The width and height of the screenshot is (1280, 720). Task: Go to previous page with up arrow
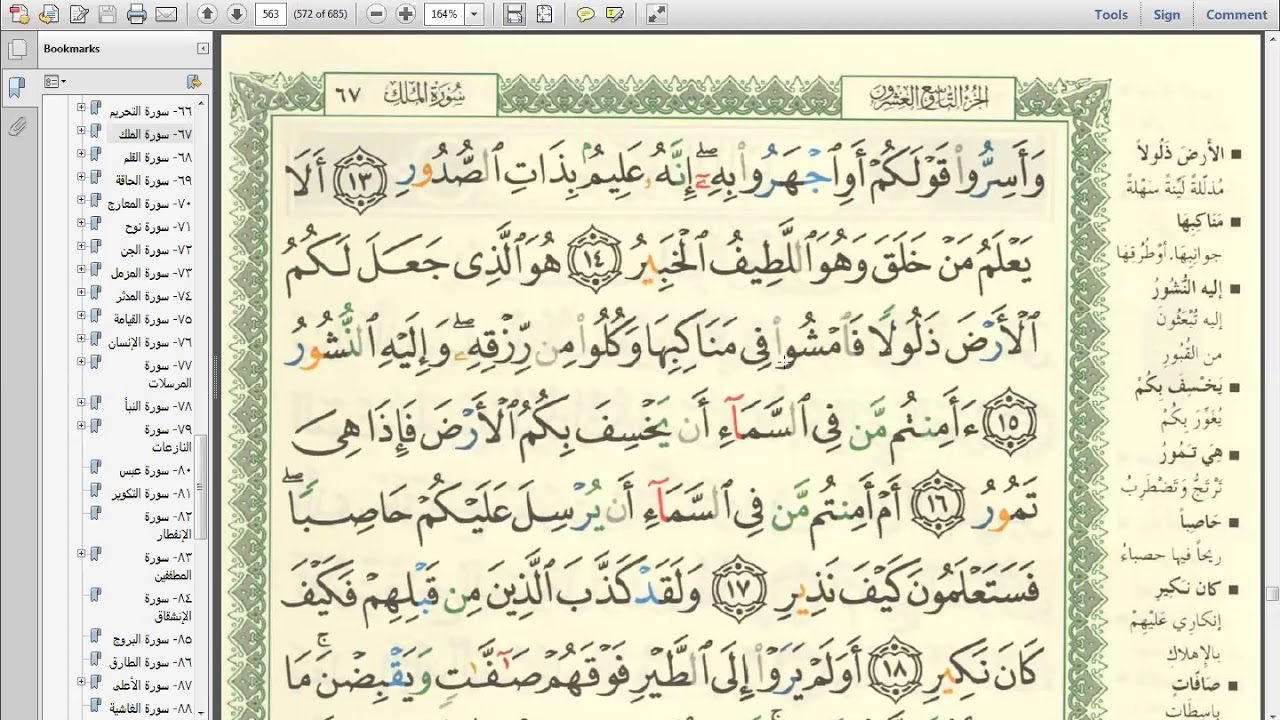click(x=207, y=14)
